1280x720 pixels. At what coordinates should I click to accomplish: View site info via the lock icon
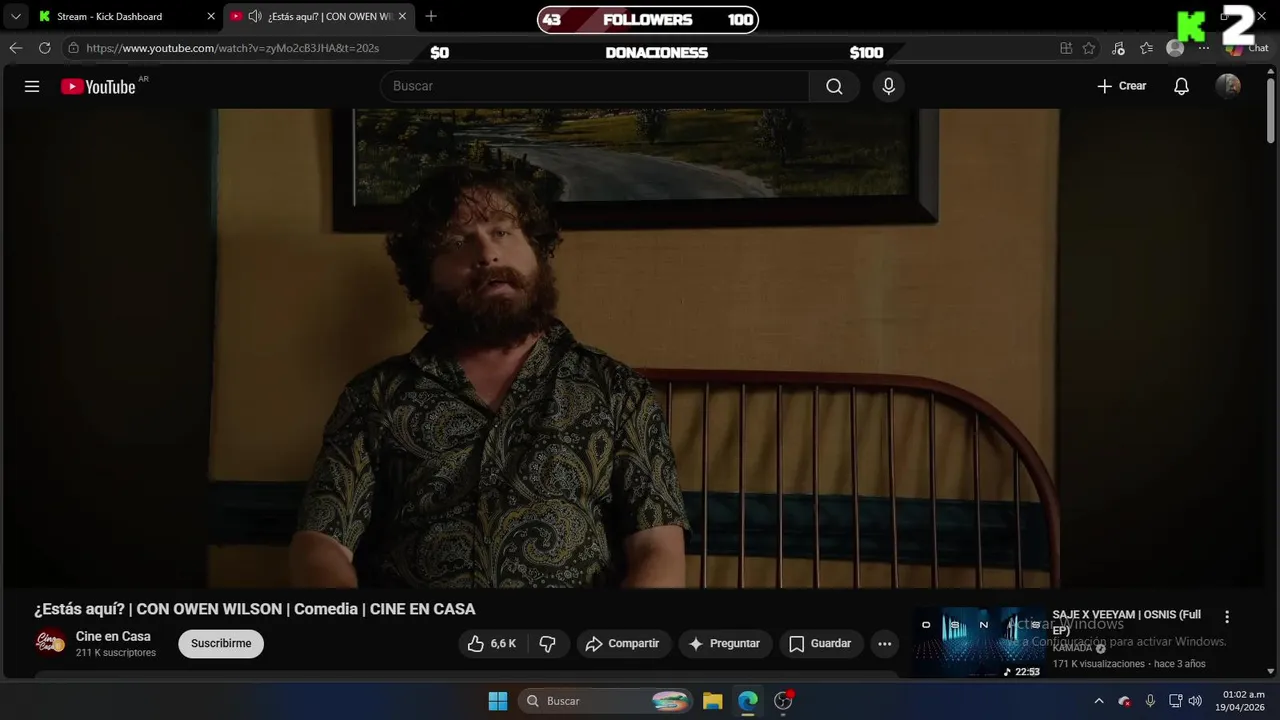coord(74,48)
